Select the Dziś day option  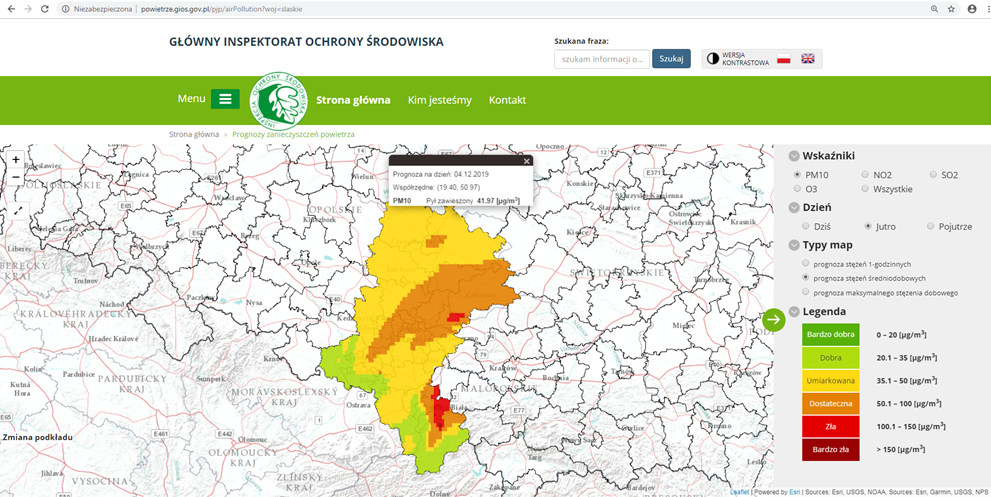pos(806,226)
